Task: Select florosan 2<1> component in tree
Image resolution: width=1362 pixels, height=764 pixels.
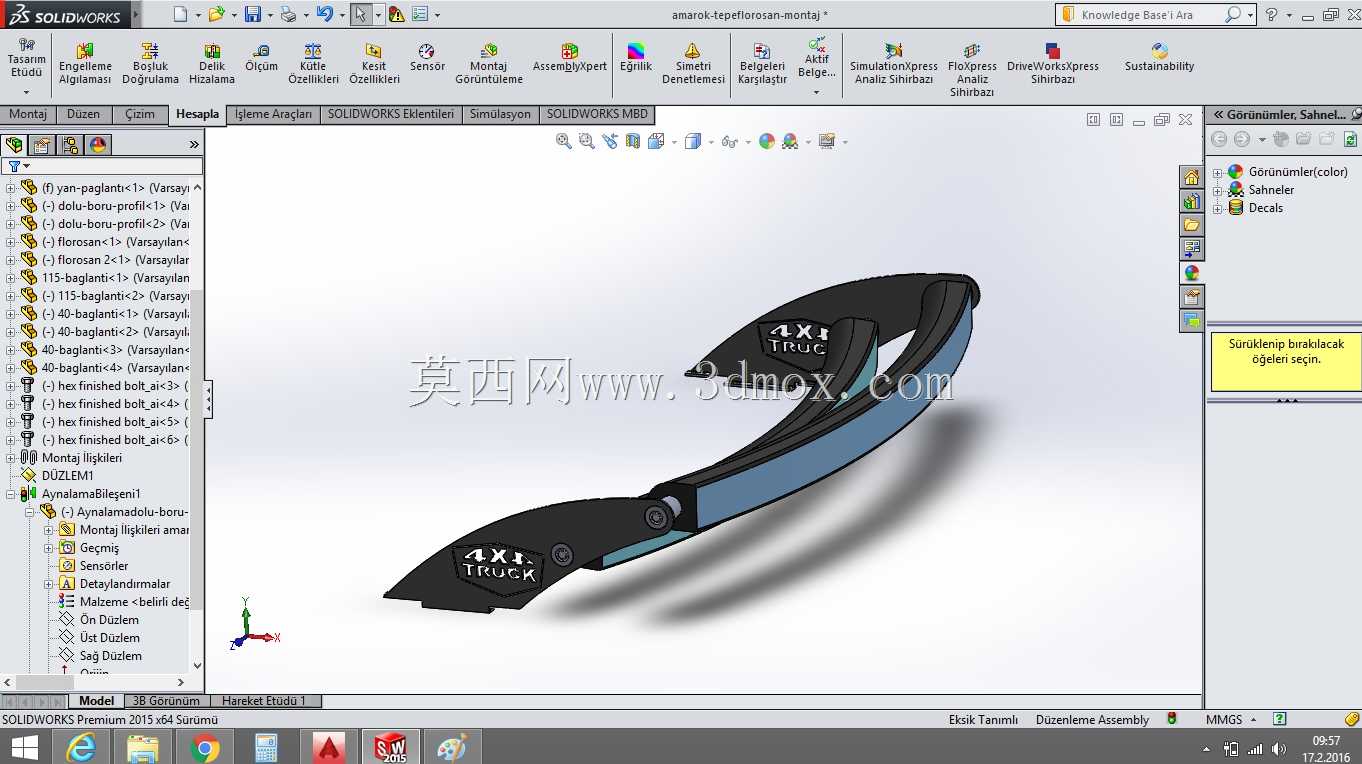Action: tap(115, 260)
